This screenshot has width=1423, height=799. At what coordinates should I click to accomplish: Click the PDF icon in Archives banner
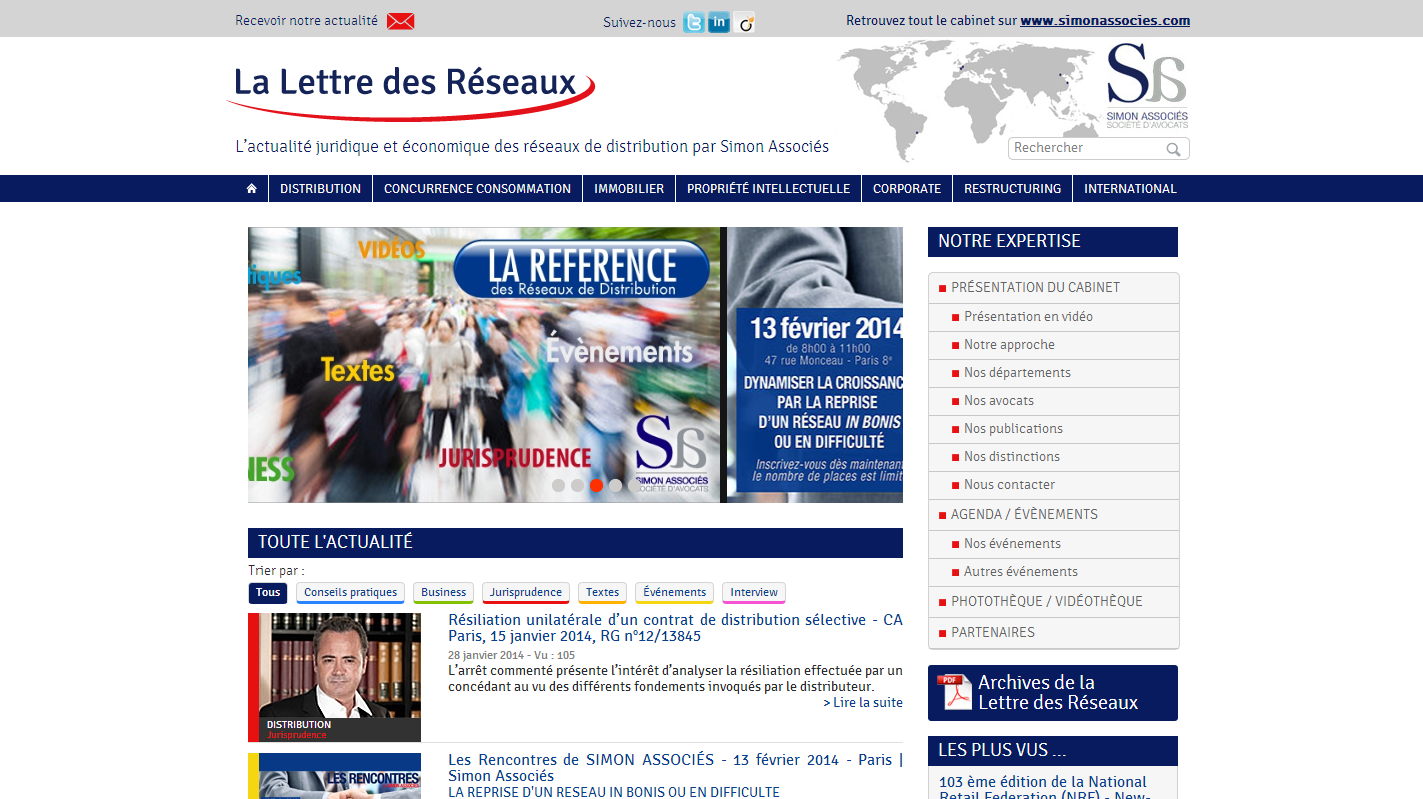coord(954,692)
